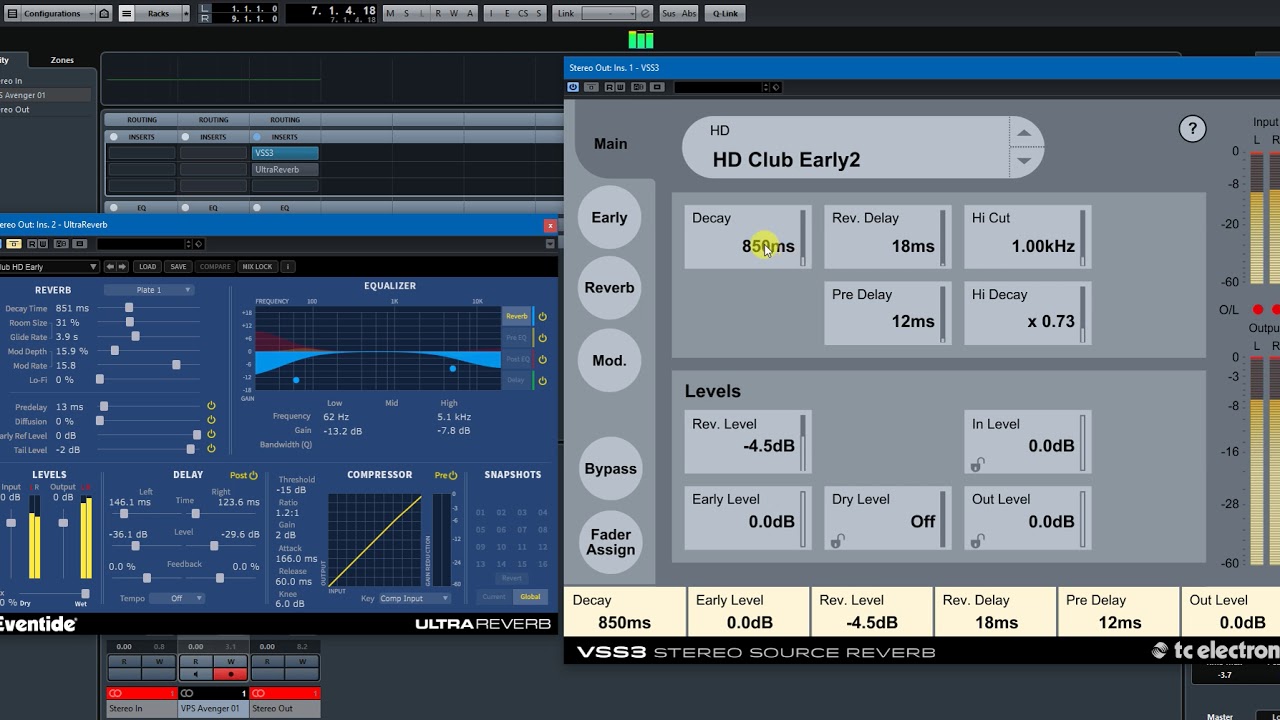1280x720 pixels.
Task: Click SAVE button in UltraReverb
Action: pos(178,267)
